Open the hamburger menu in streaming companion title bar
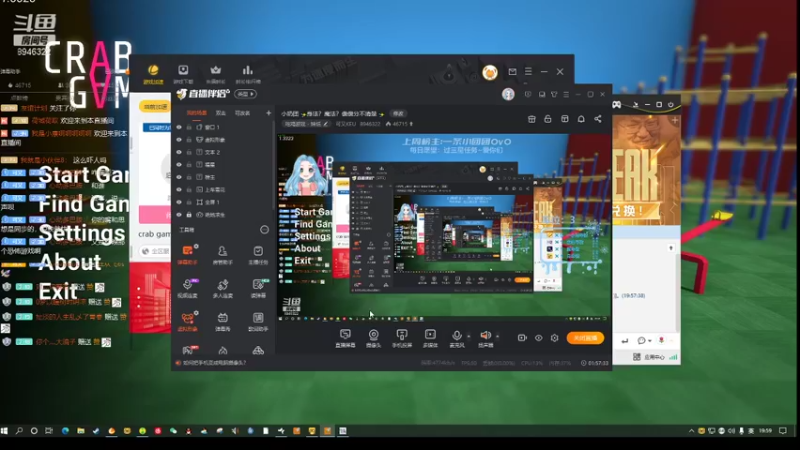800x450 pixels. (x=566, y=94)
